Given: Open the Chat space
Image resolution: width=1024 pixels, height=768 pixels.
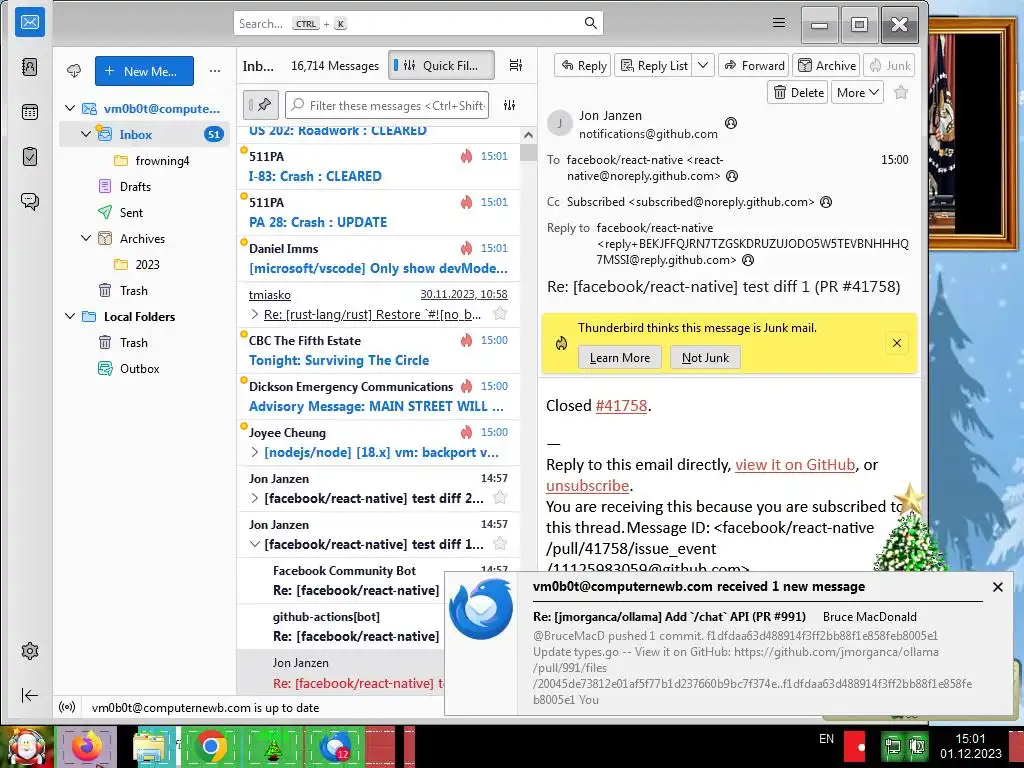Looking at the screenshot, I should coord(30,201).
